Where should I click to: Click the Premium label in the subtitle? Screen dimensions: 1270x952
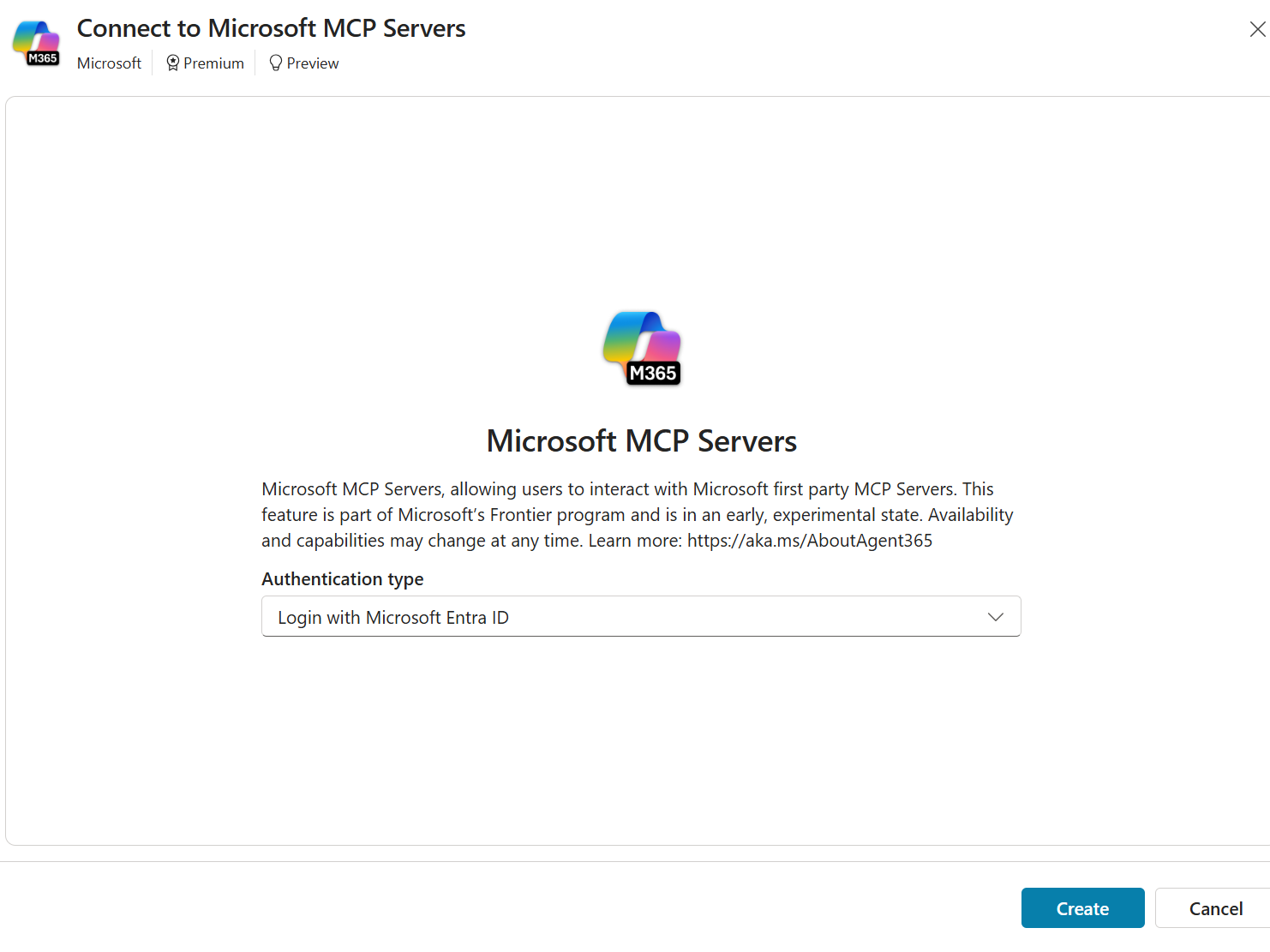pyautogui.click(x=213, y=63)
